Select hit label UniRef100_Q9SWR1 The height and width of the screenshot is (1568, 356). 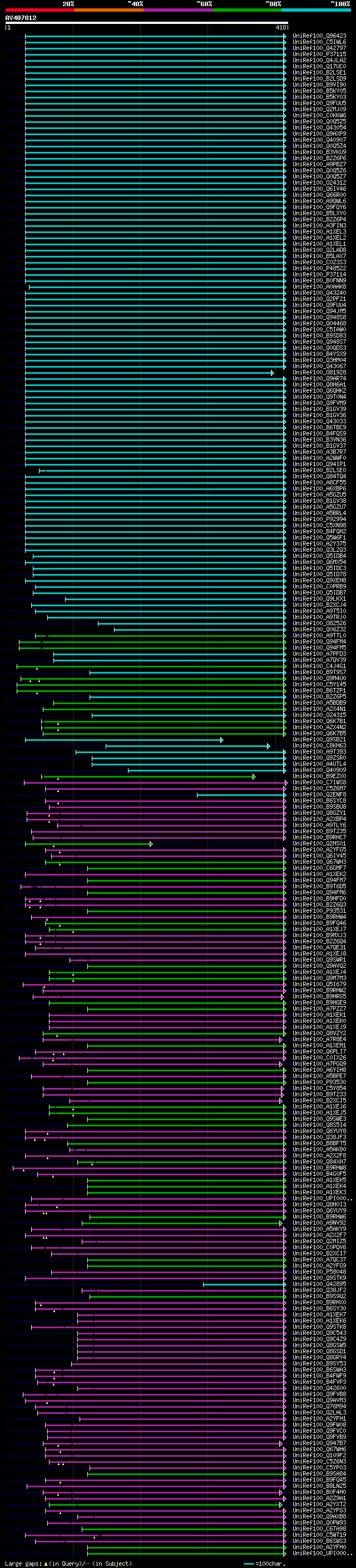319,960
